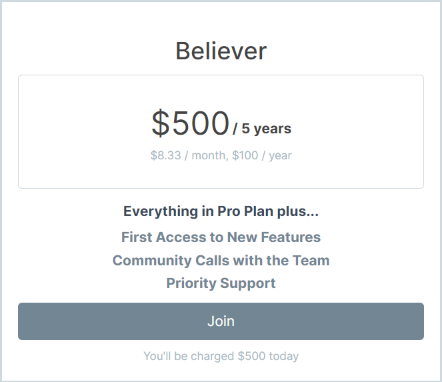Click the word 'Team' in feature list

(x=311, y=260)
